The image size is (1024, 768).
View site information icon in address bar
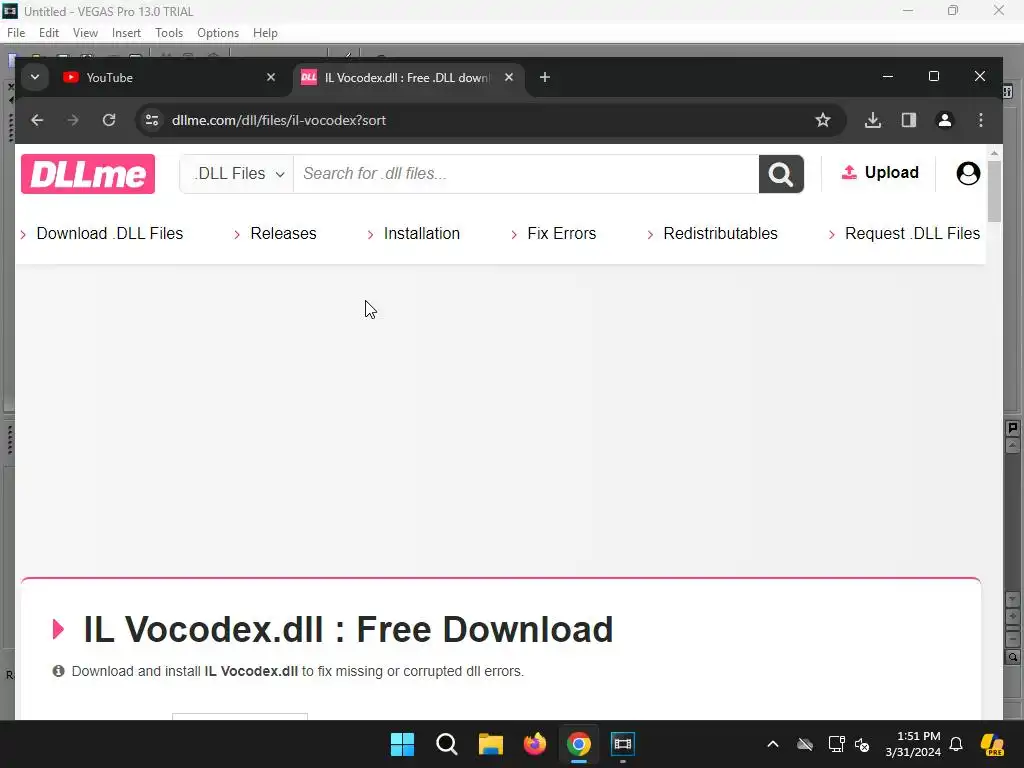coord(152,120)
